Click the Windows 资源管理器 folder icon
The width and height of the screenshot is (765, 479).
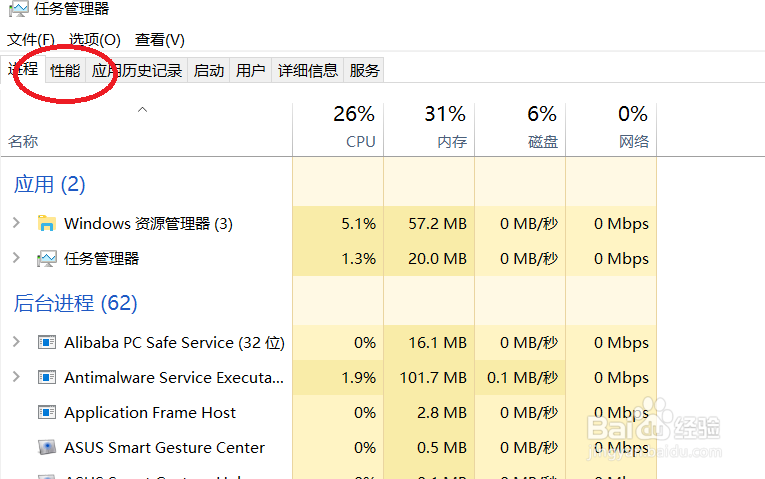pos(46,223)
